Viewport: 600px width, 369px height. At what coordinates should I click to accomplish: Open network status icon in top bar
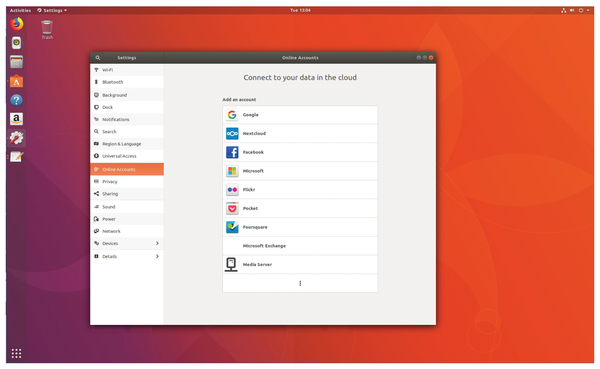point(564,10)
